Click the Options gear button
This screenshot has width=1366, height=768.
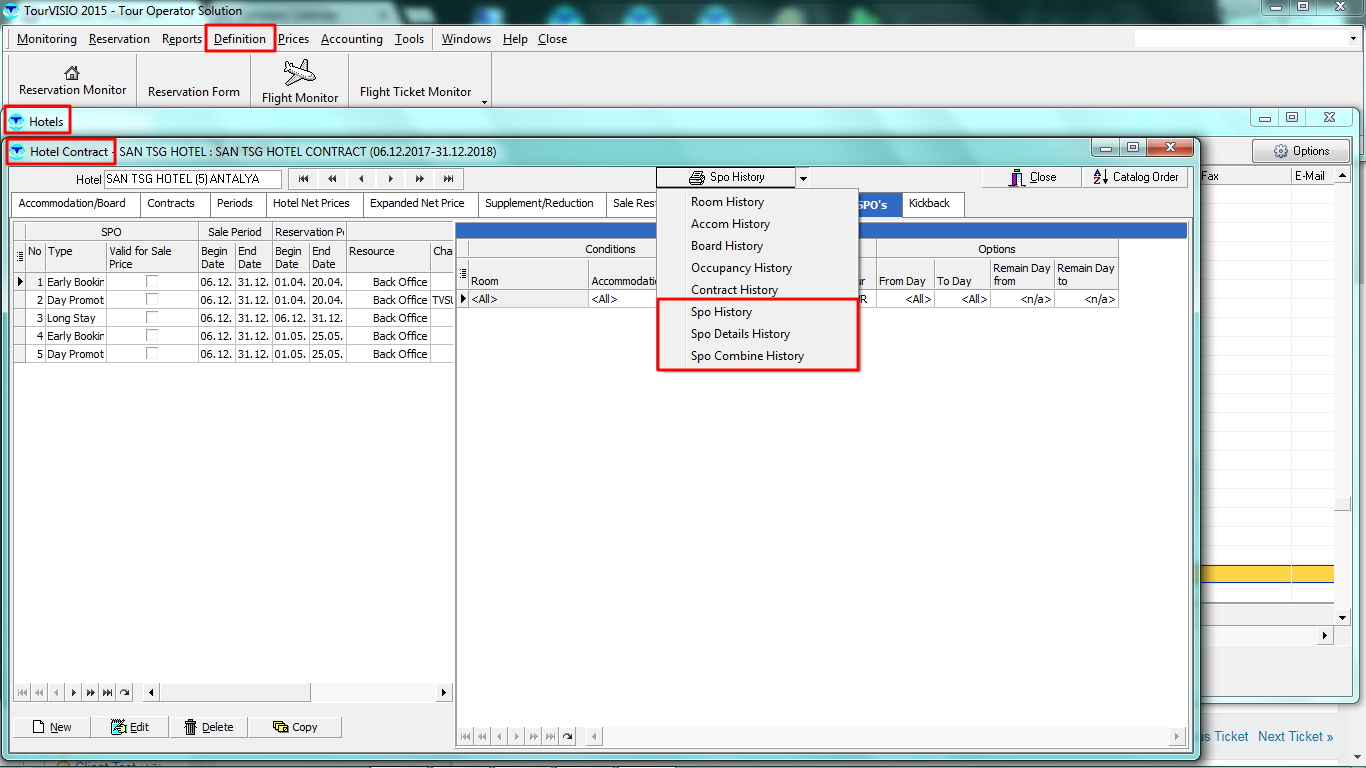1300,151
